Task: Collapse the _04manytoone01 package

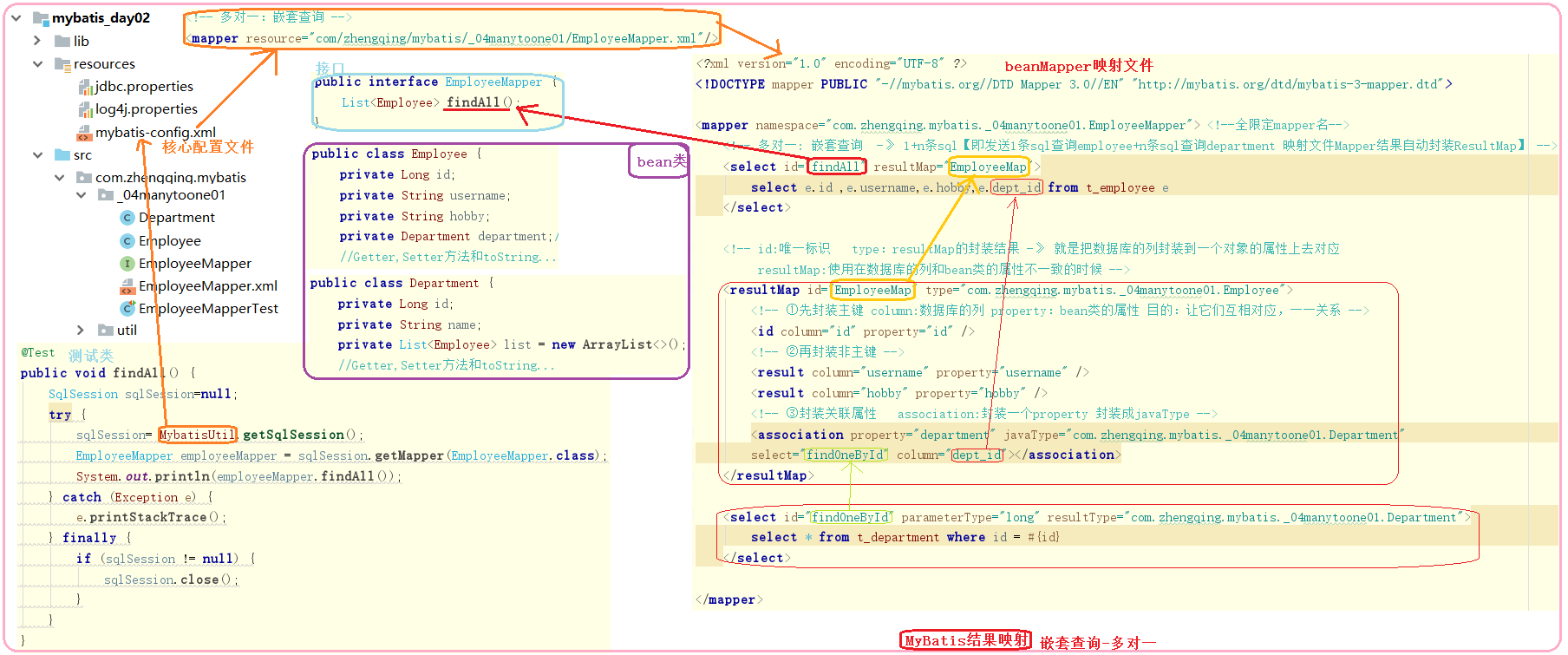Action: coord(81,195)
